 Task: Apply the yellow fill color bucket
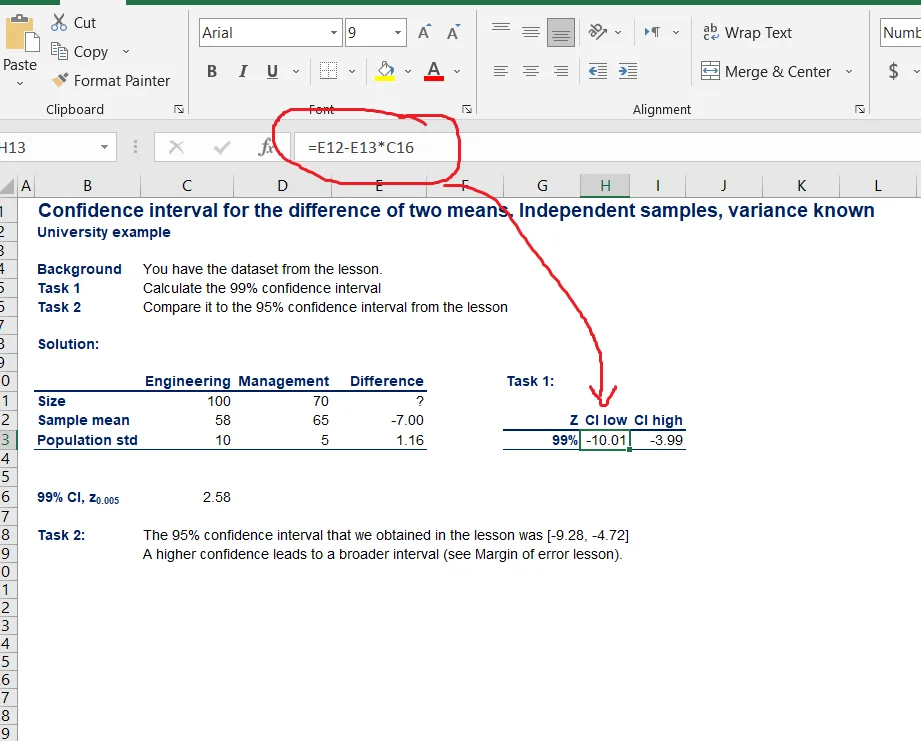[x=385, y=71]
